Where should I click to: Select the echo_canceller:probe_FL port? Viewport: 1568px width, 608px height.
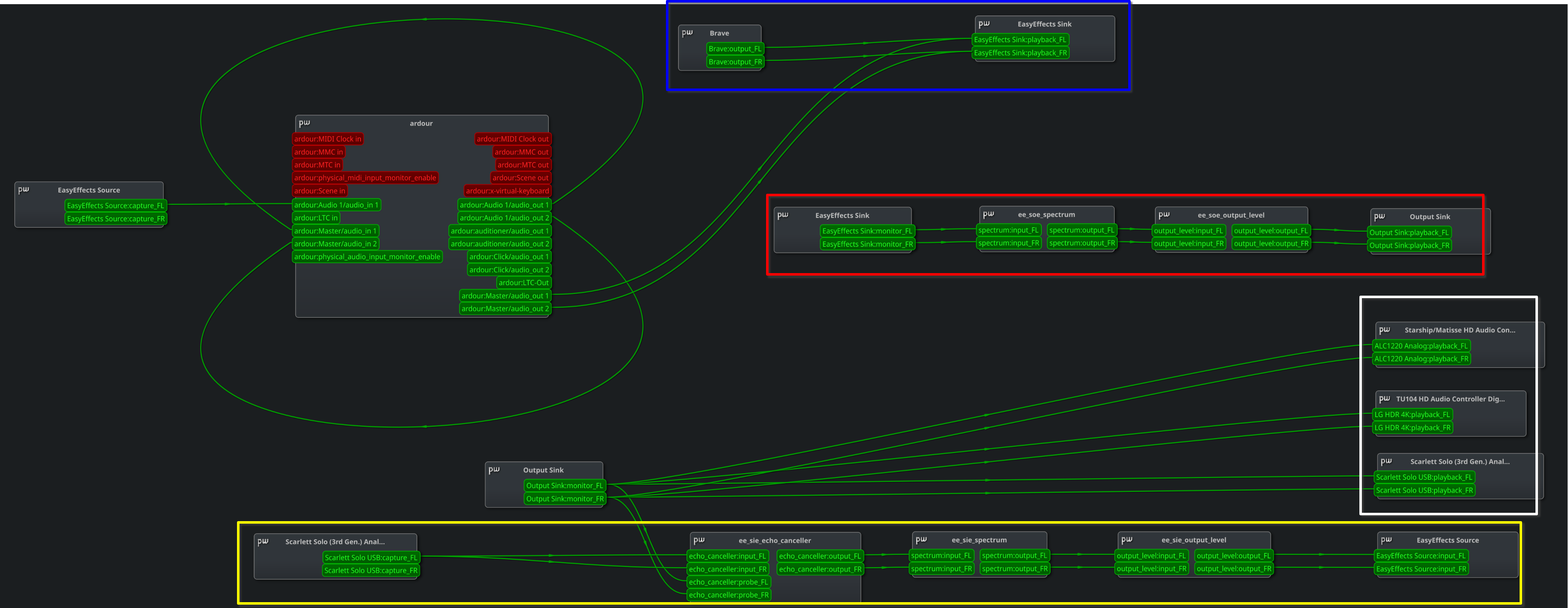729,583
